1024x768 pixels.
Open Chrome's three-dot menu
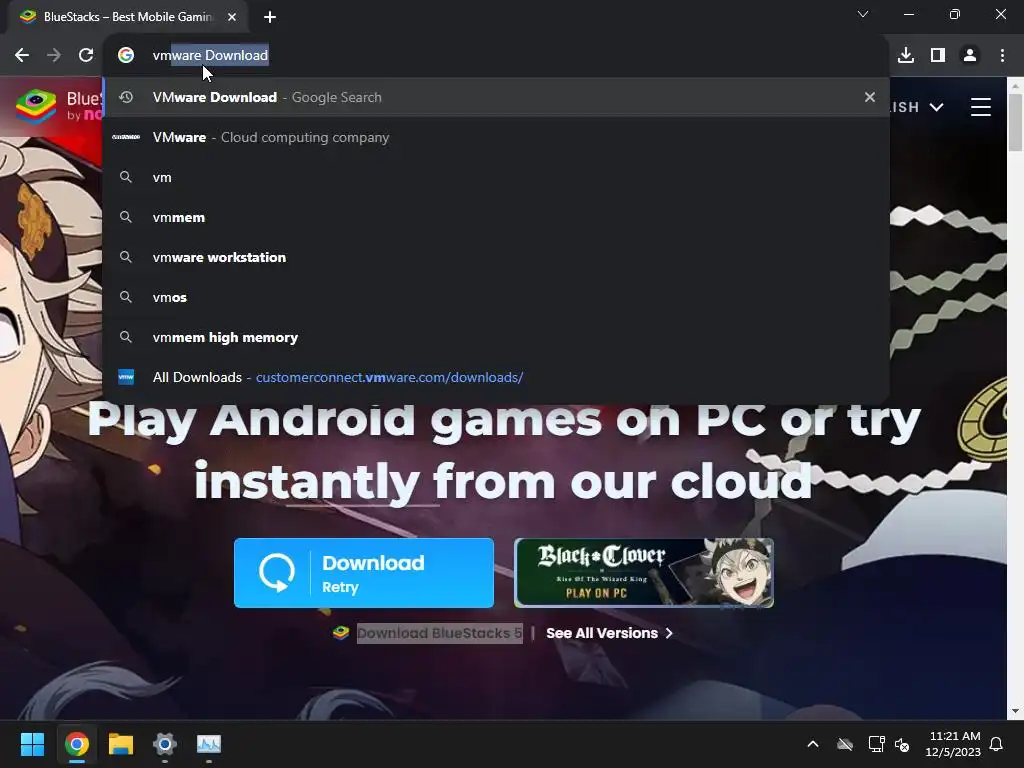point(1002,56)
